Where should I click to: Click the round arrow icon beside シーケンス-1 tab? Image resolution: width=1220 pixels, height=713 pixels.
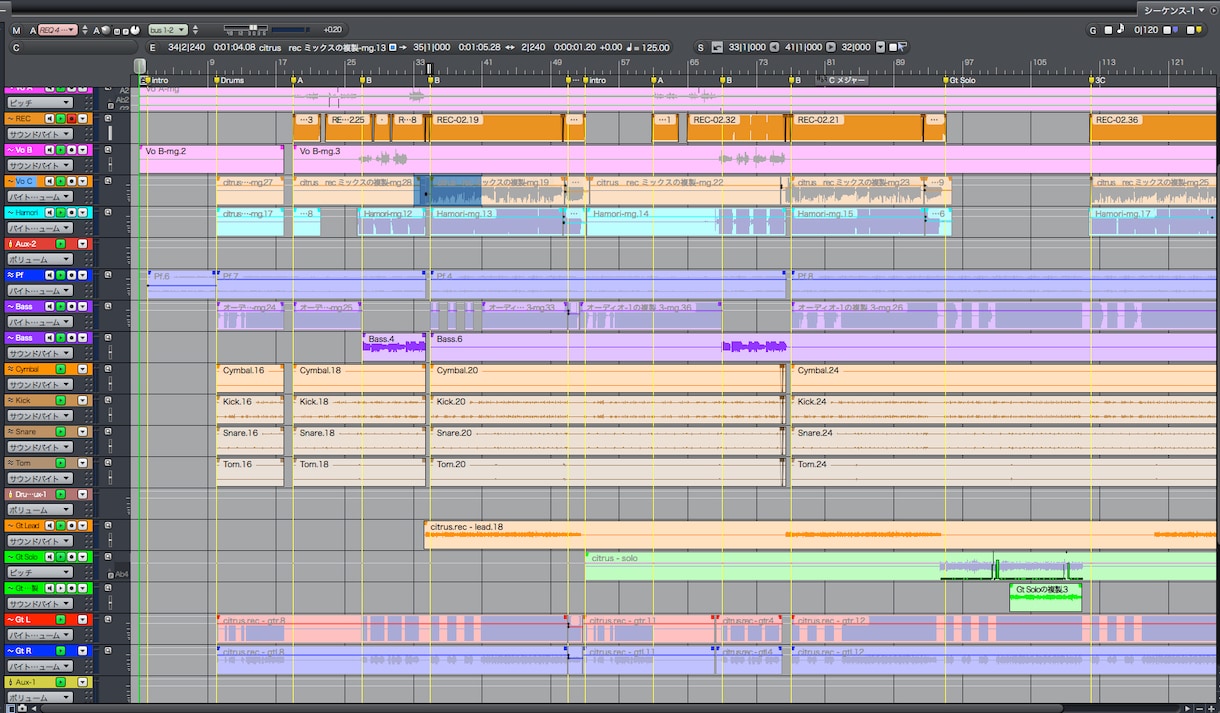1213,10
